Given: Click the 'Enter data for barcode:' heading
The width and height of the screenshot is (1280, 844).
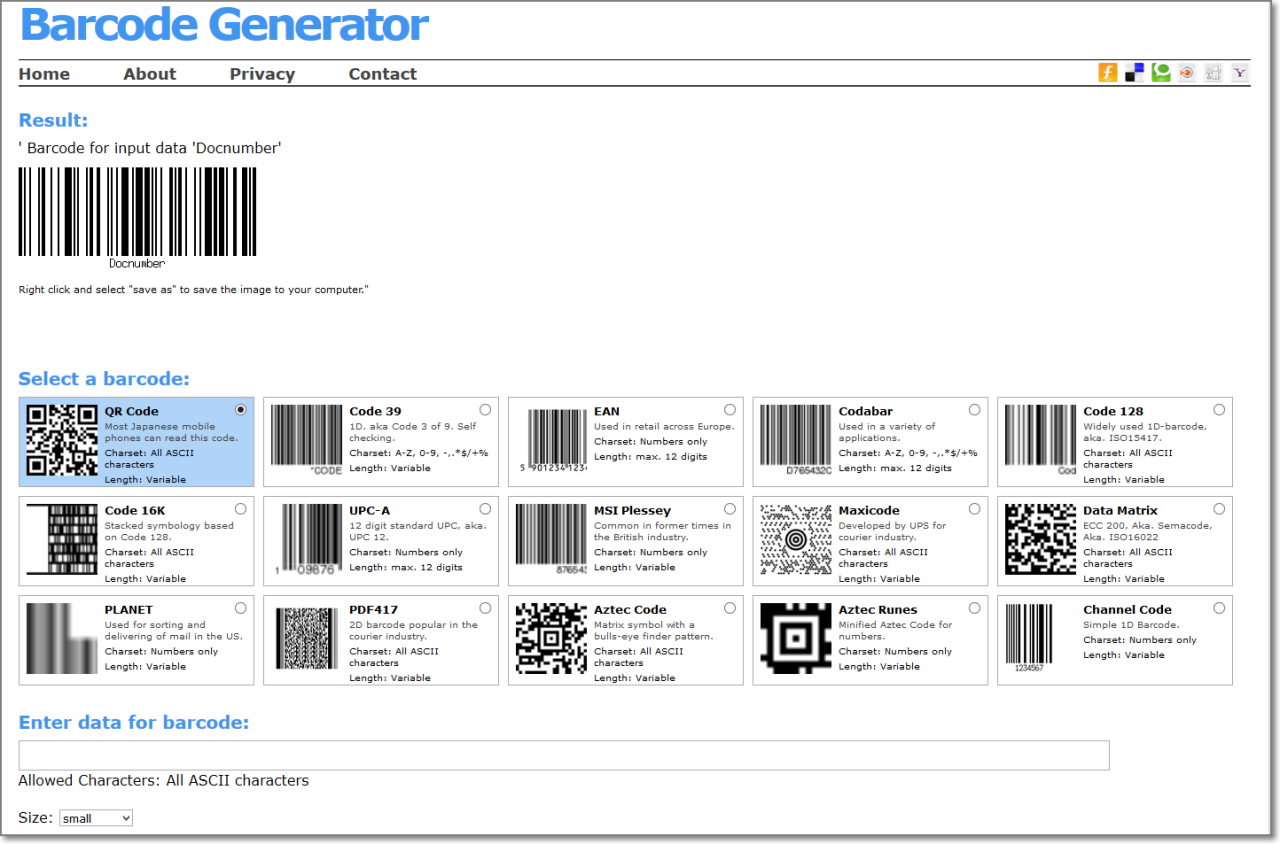Looking at the screenshot, I should tap(134, 722).
